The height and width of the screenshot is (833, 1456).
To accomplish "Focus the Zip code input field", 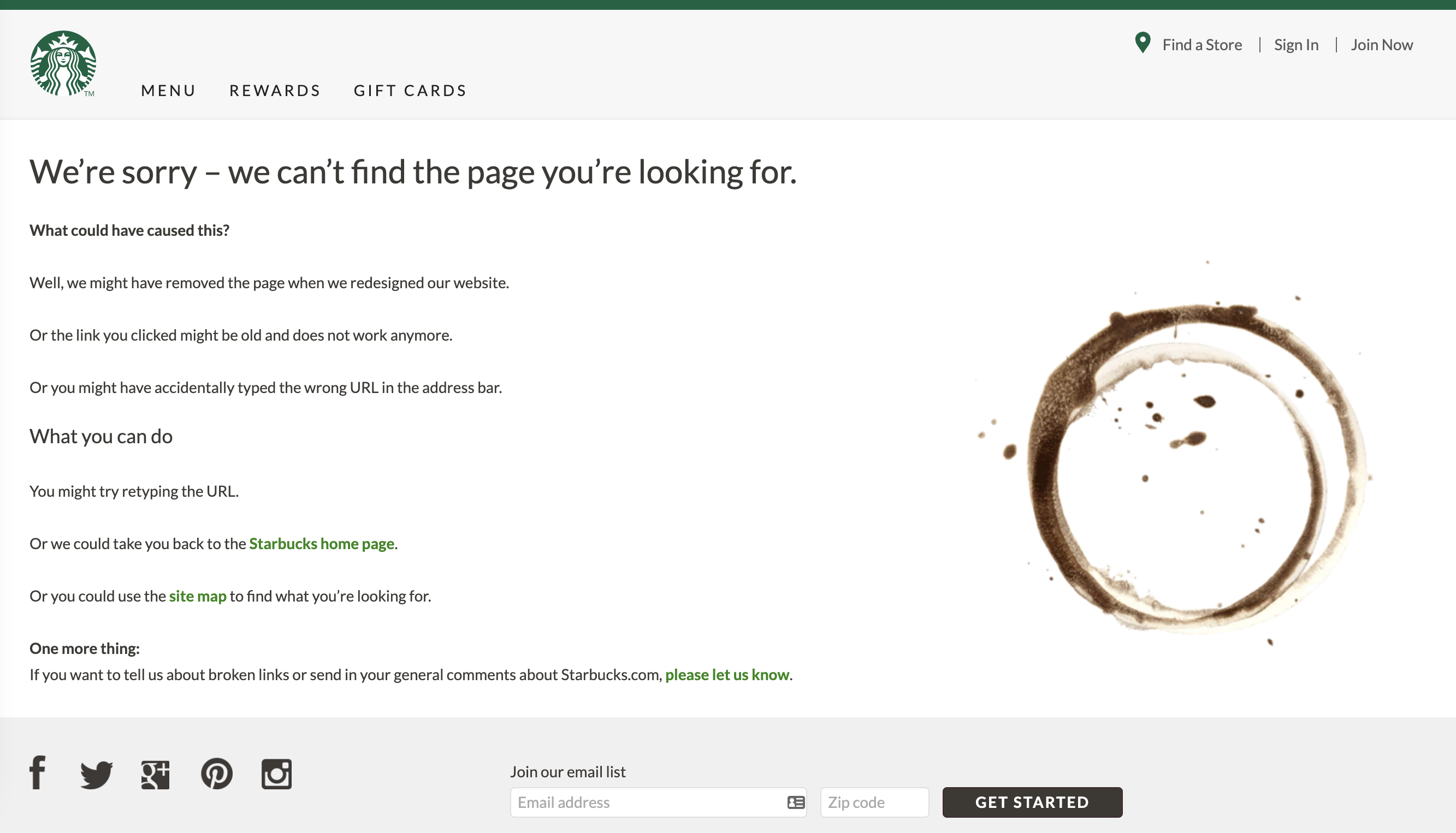I will point(874,802).
